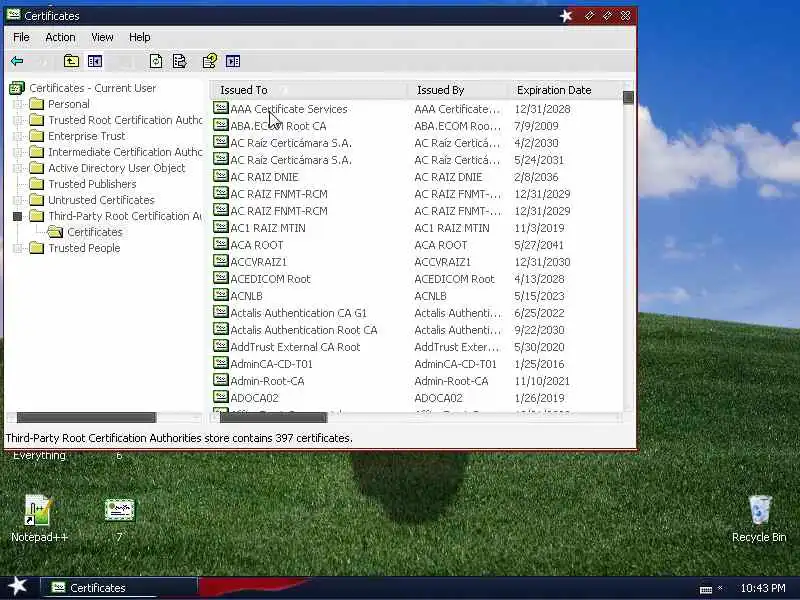Click the star icon in Certificates title bar

point(566,16)
